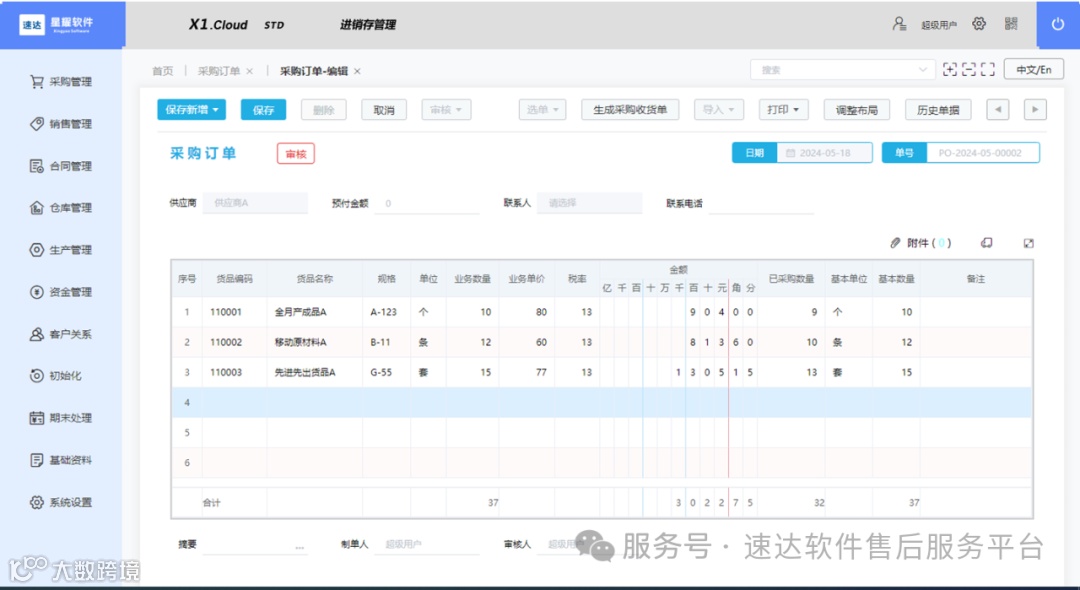
Task: Open 资金管理 module
Action: tap(61, 292)
